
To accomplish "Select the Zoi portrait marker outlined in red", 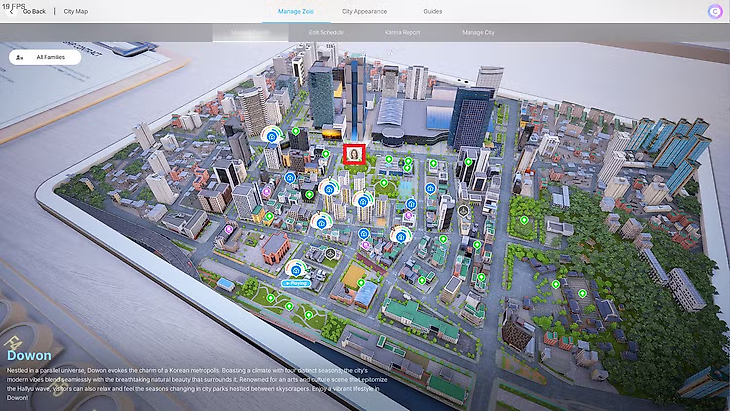I will click(x=353, y=153).
